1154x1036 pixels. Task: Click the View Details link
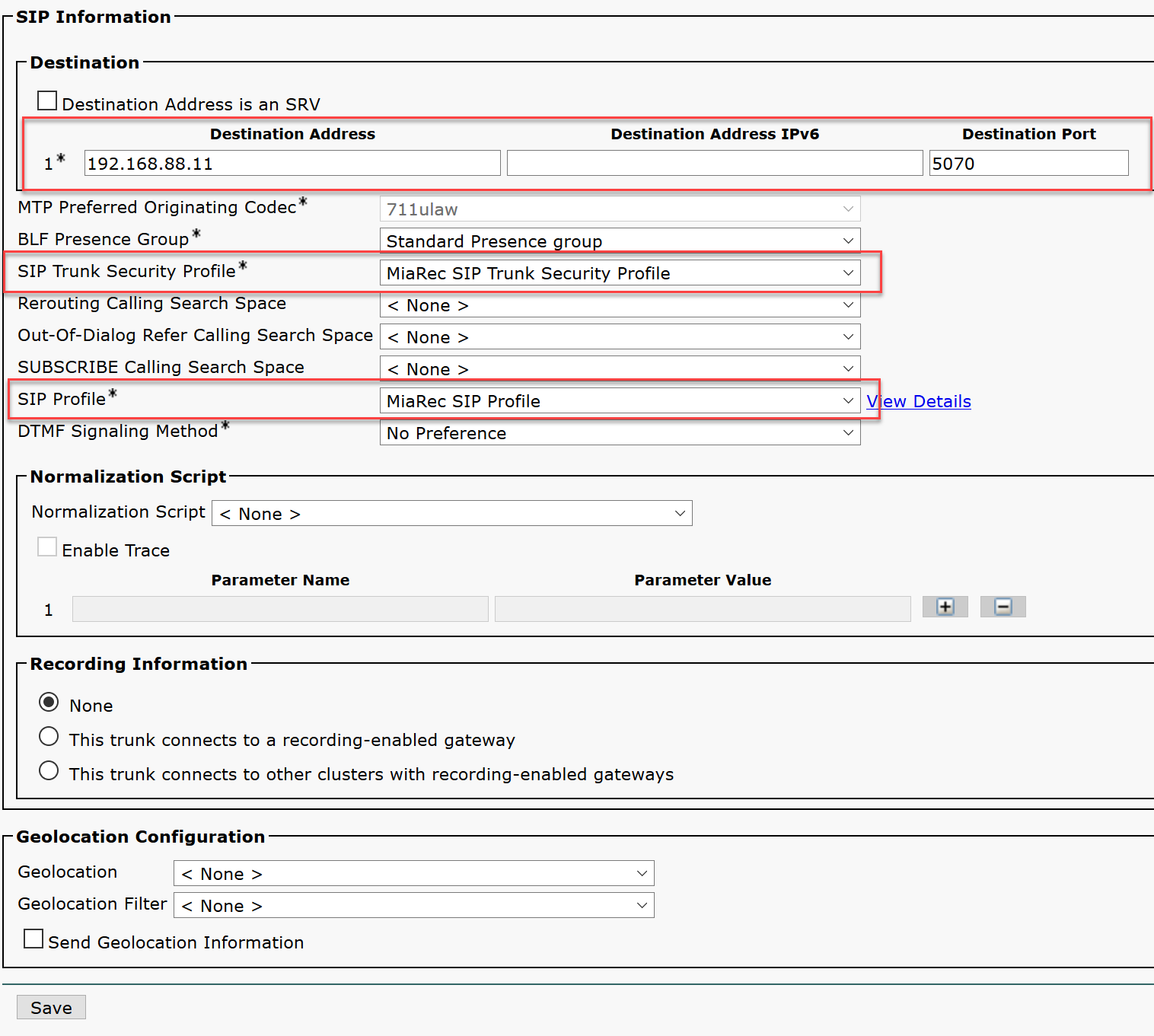[x=919, y=401]
